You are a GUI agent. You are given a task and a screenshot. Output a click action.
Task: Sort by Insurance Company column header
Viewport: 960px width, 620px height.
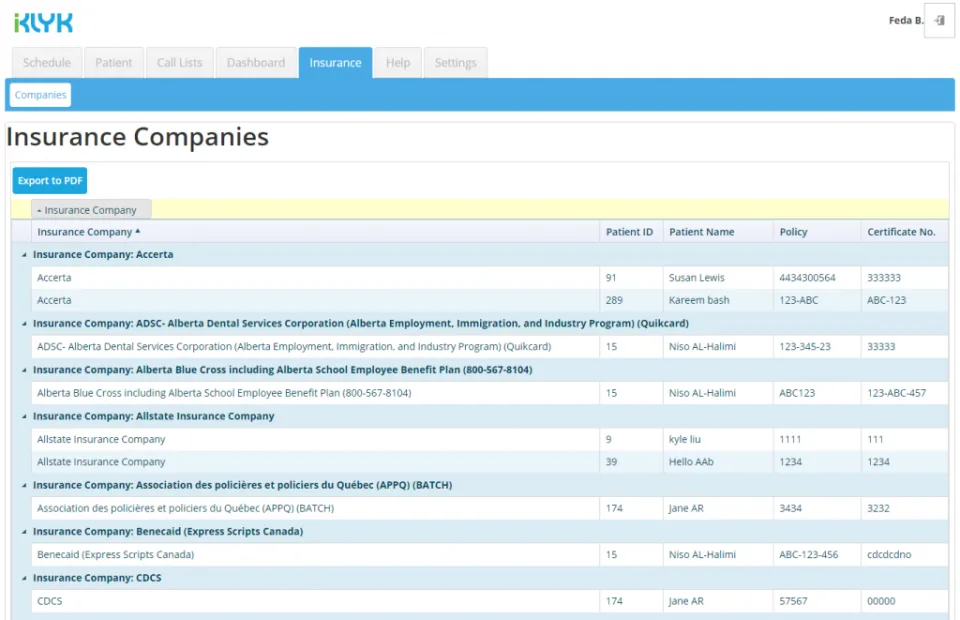point(89,232)
